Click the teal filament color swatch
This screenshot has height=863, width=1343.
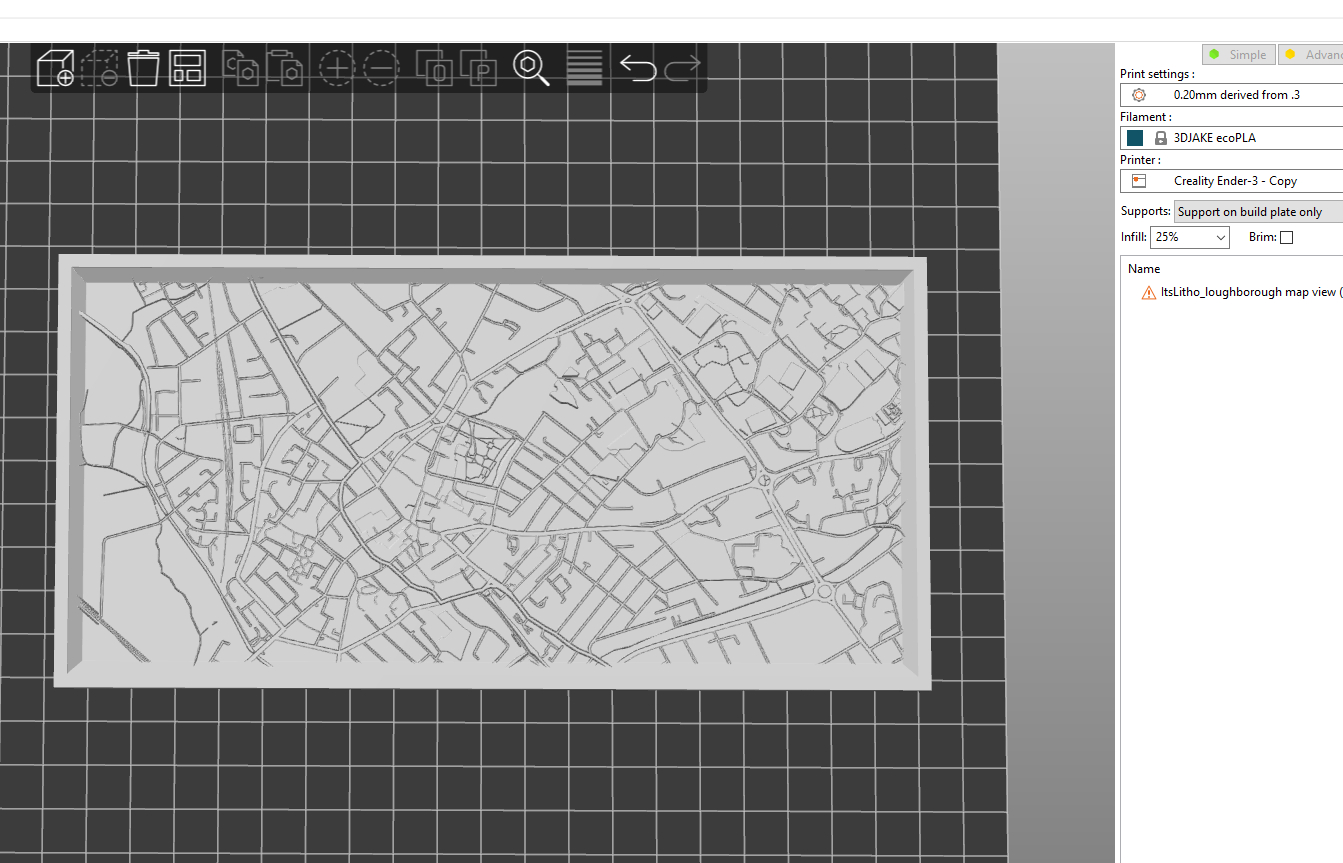coord(1135,137)
